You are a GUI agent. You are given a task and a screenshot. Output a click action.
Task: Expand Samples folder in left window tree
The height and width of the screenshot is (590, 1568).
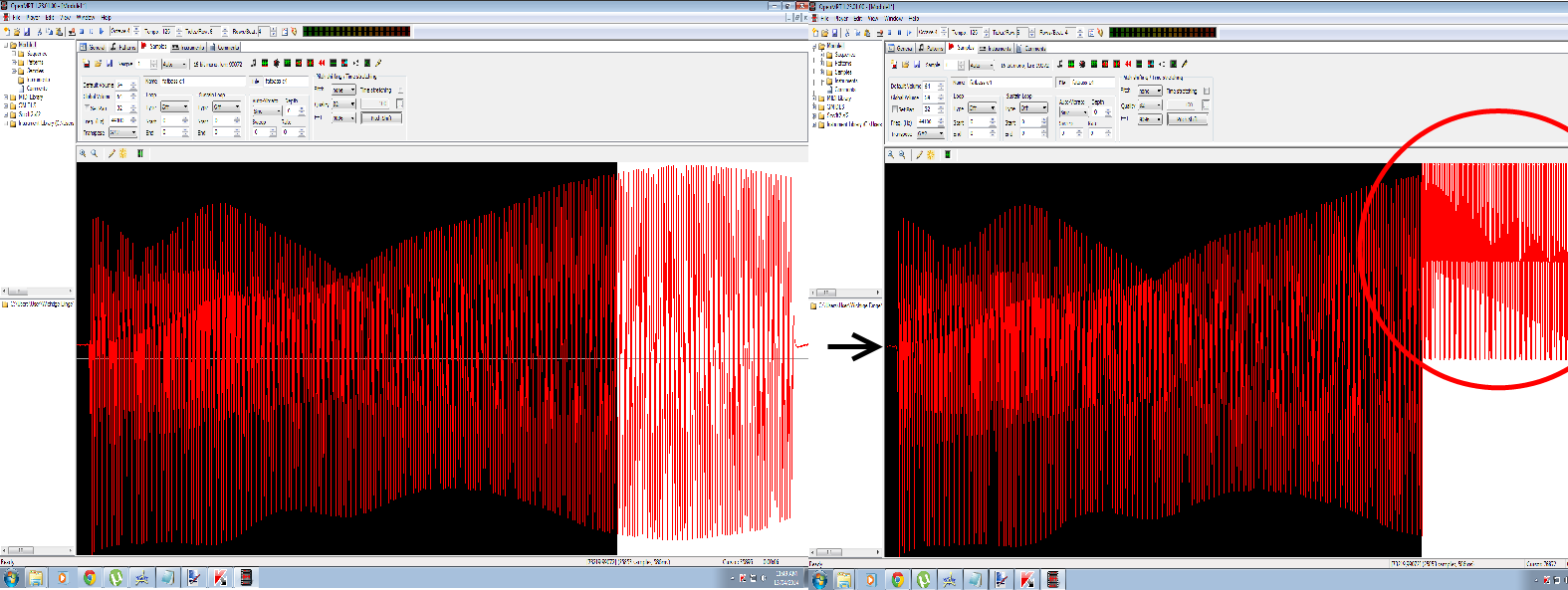(x=15, y=71)
